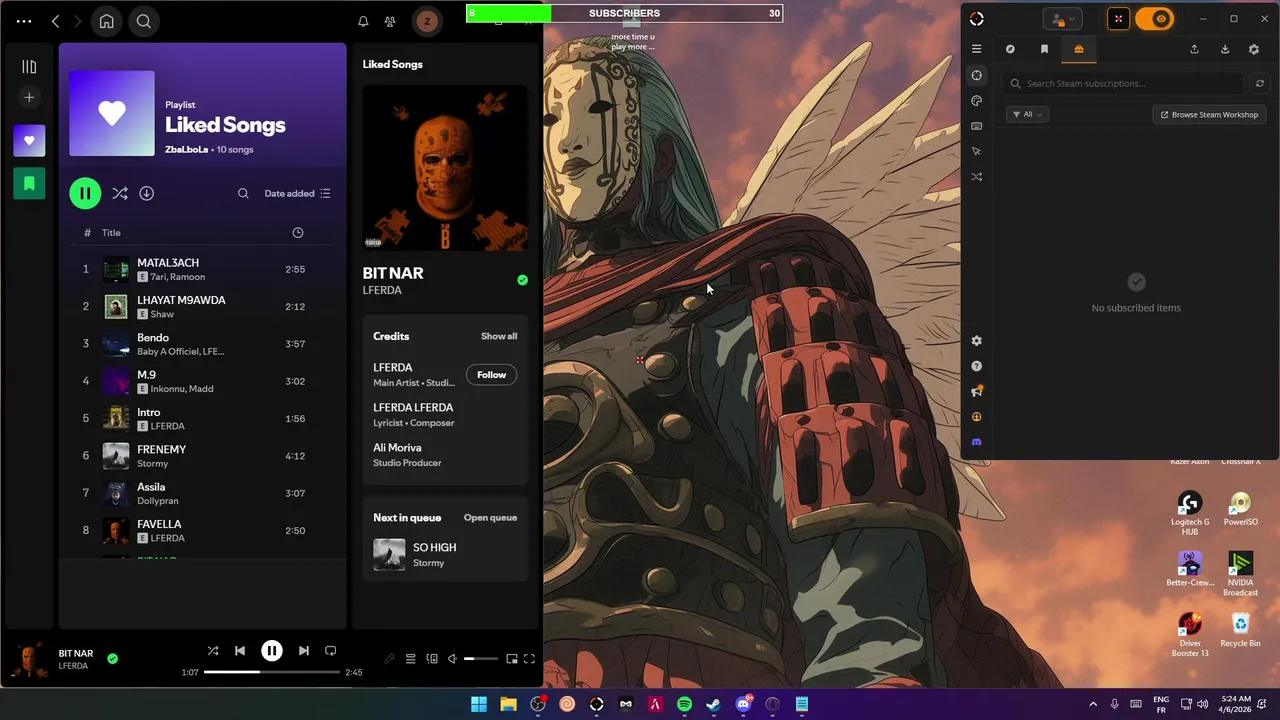Open Connect to a device icon
The image size is (1280, 720).
(432, 659)
